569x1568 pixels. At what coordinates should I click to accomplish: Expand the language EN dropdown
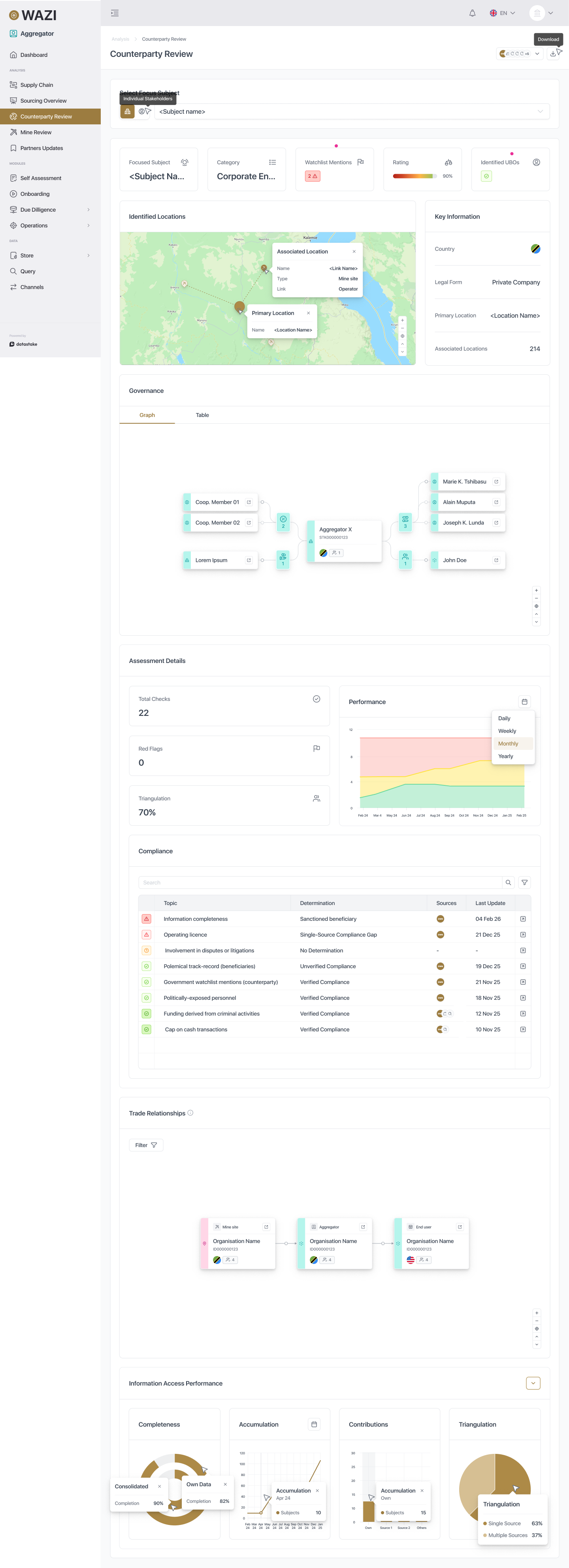(x=503, y=13)
